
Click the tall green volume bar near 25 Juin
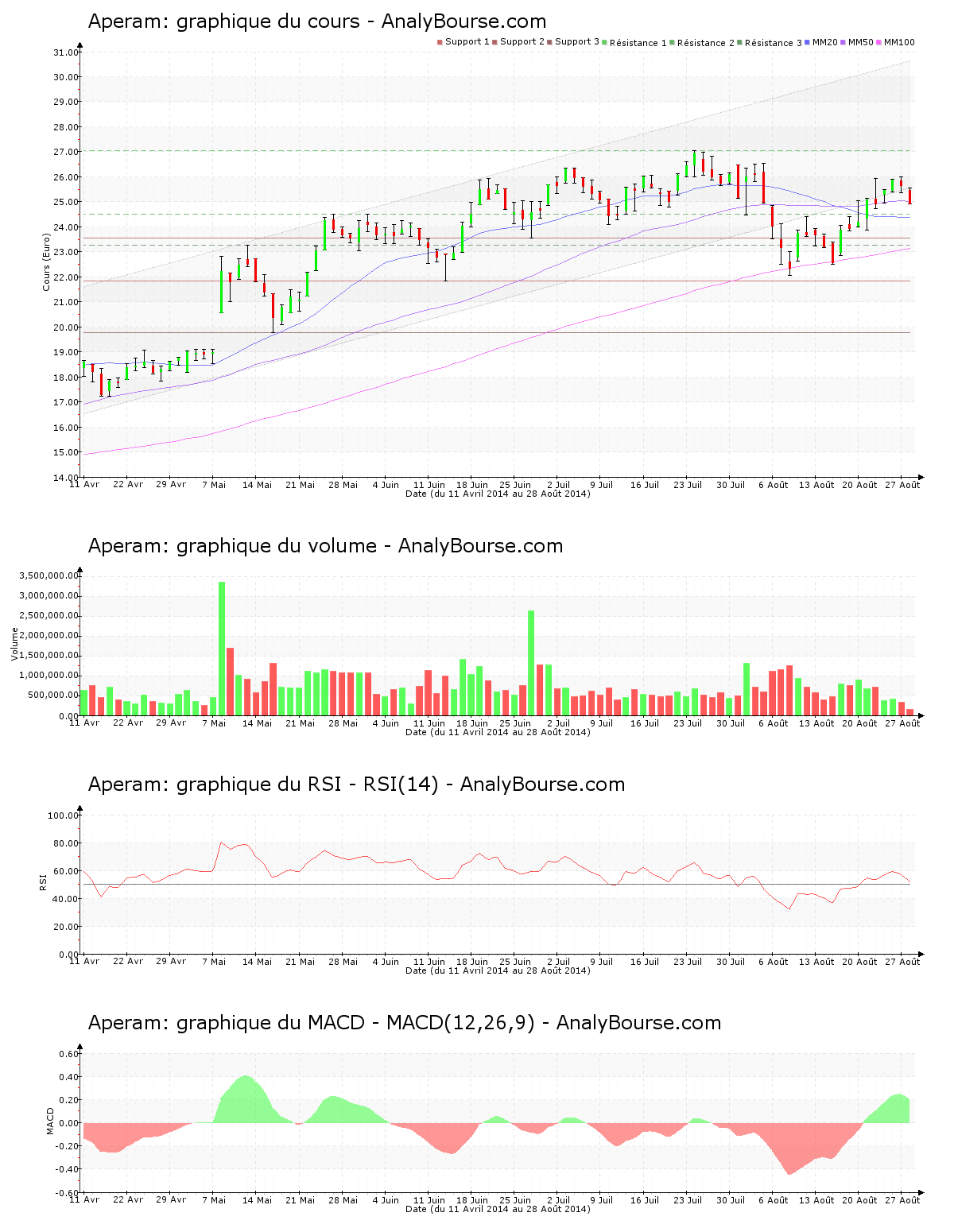pos(531,663)
